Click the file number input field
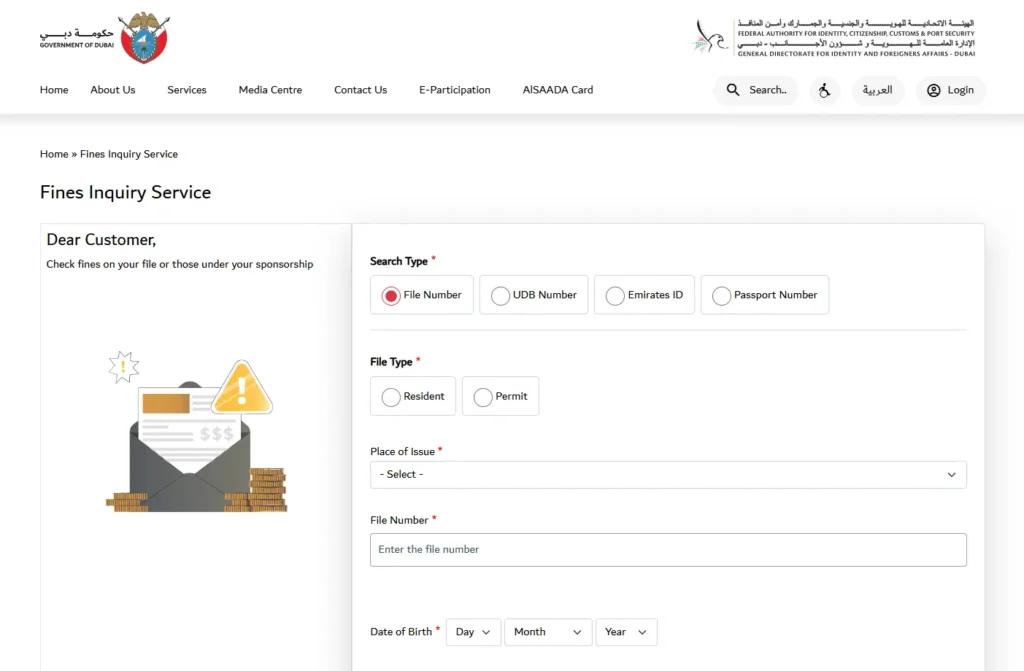 point(667,549)
